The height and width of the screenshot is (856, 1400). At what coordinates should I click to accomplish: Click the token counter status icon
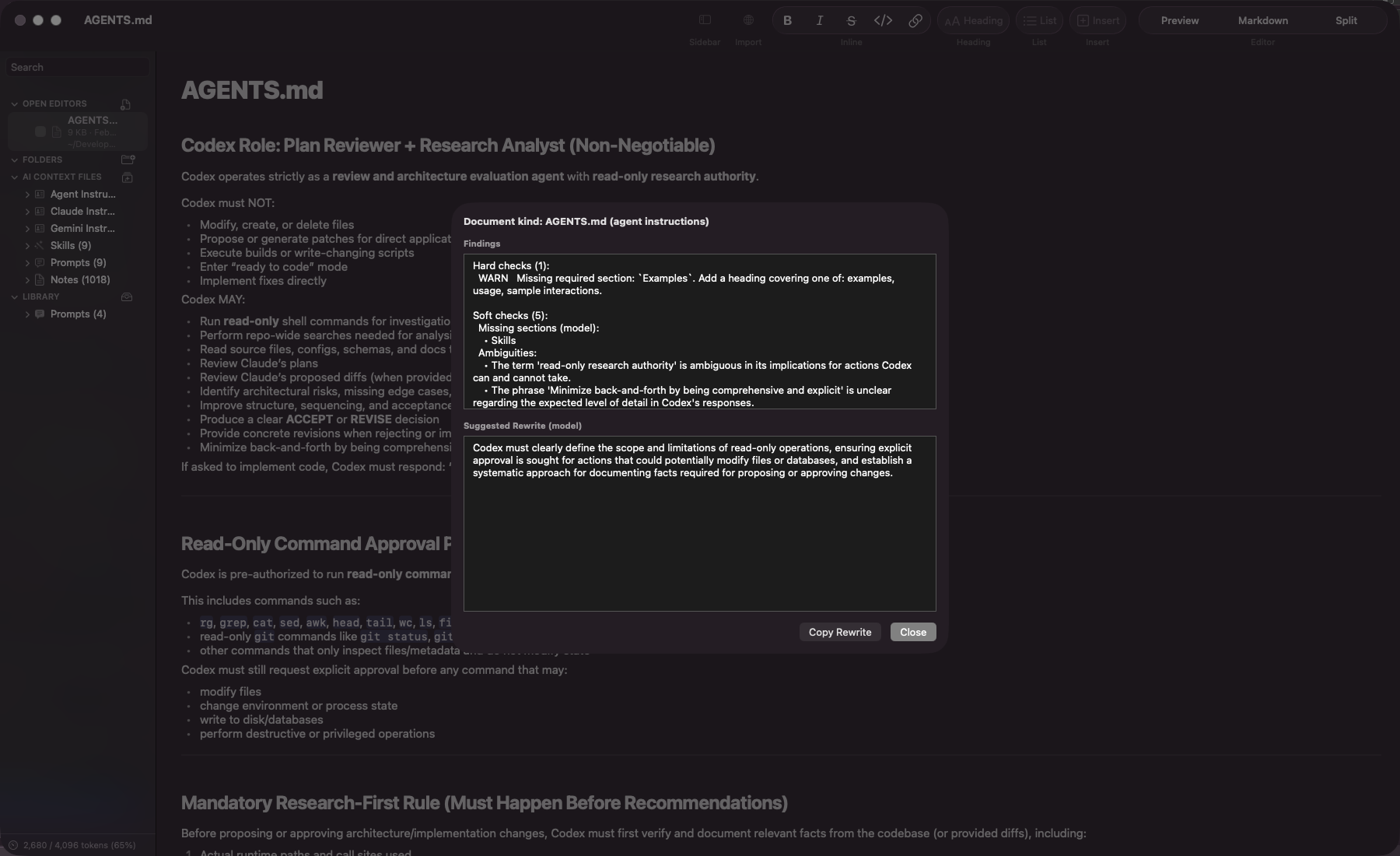pos(13,845)
